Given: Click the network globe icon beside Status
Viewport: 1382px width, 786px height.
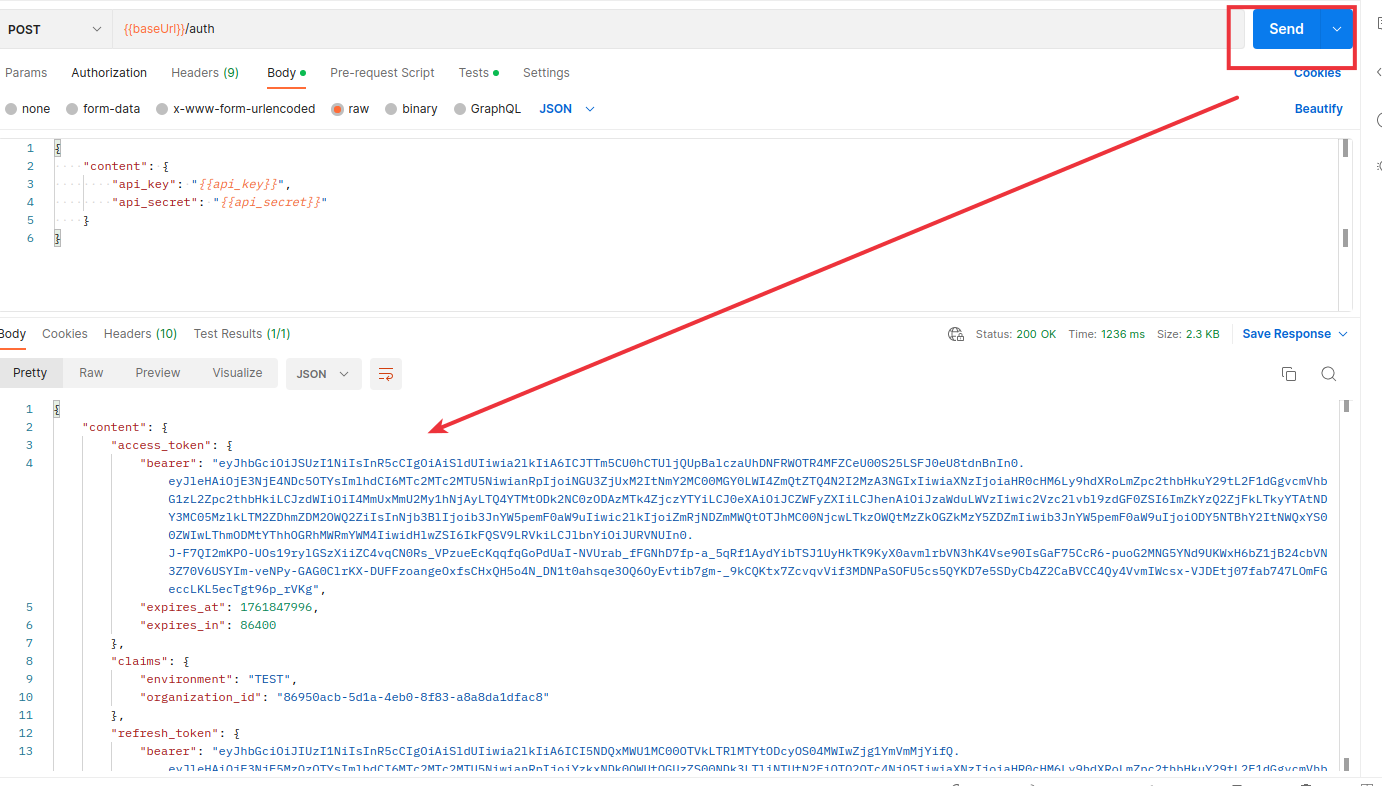Looking at the screenshot, I should click(x=956, y=334).
